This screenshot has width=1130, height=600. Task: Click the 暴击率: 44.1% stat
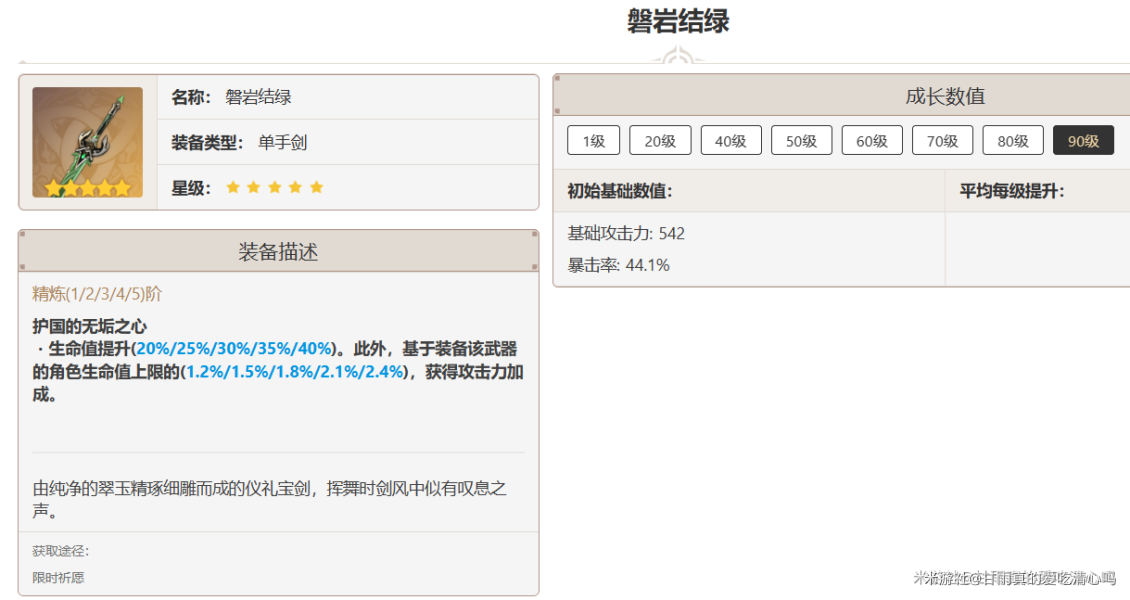(x=618, y=266)
